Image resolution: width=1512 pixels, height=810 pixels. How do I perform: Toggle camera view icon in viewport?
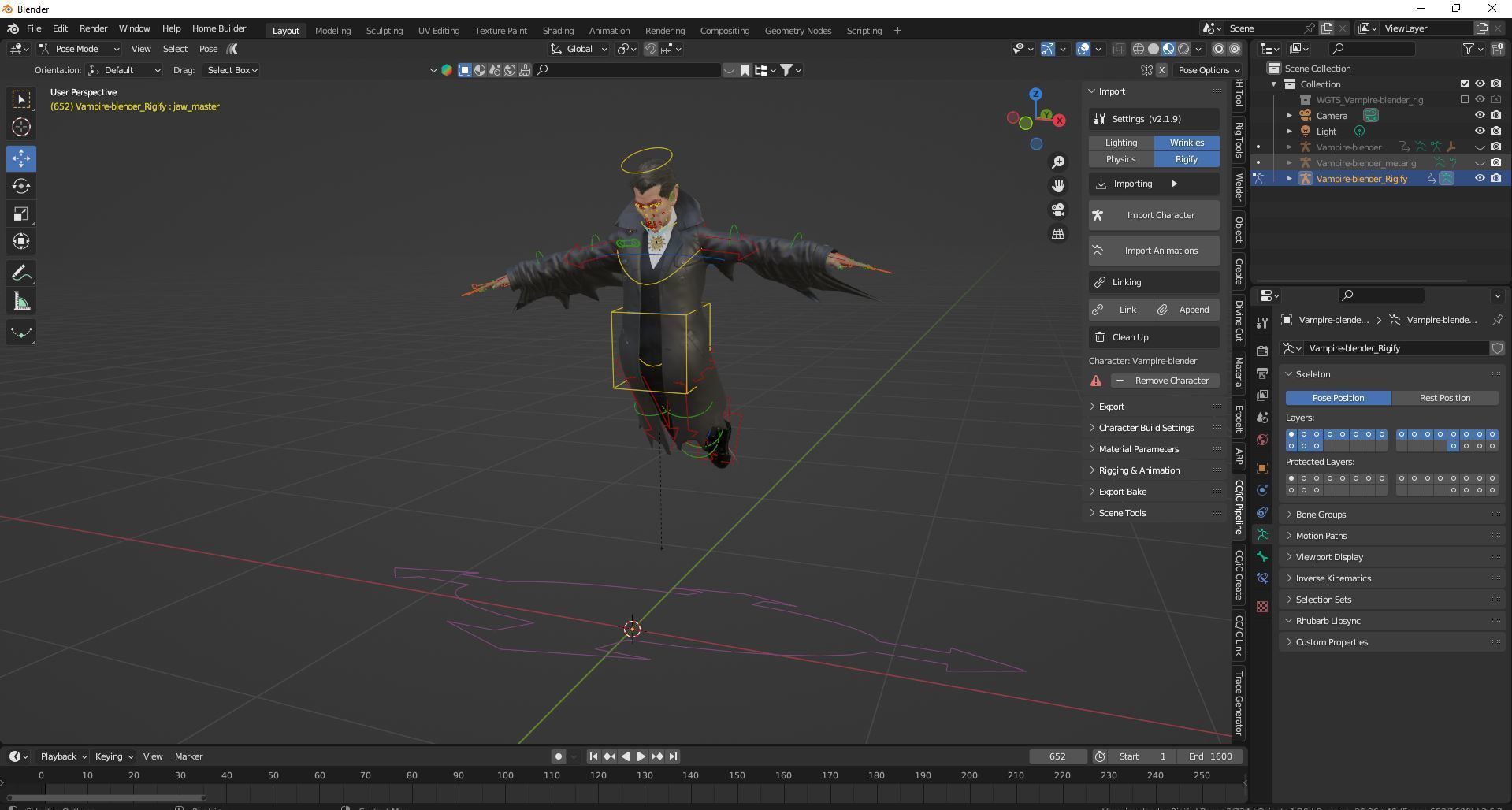pos(1058,210)
